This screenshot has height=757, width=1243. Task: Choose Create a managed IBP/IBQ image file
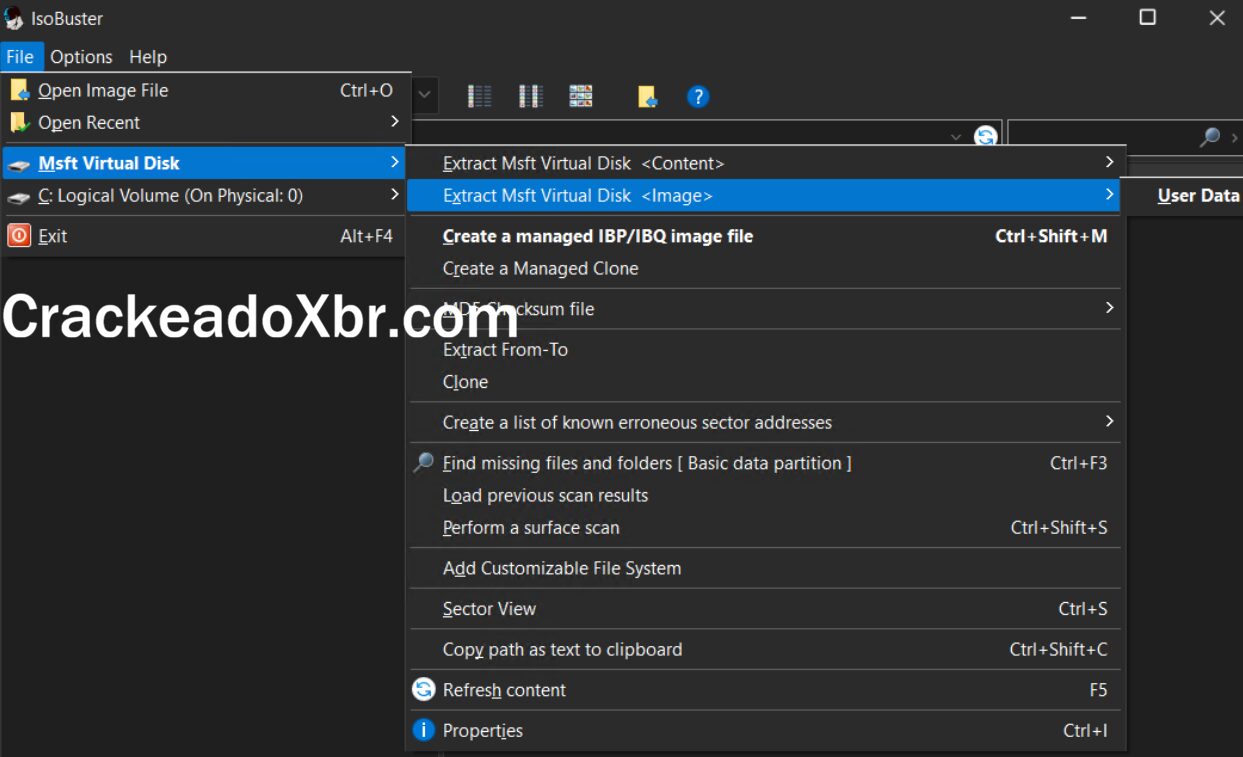pos(765,236)
